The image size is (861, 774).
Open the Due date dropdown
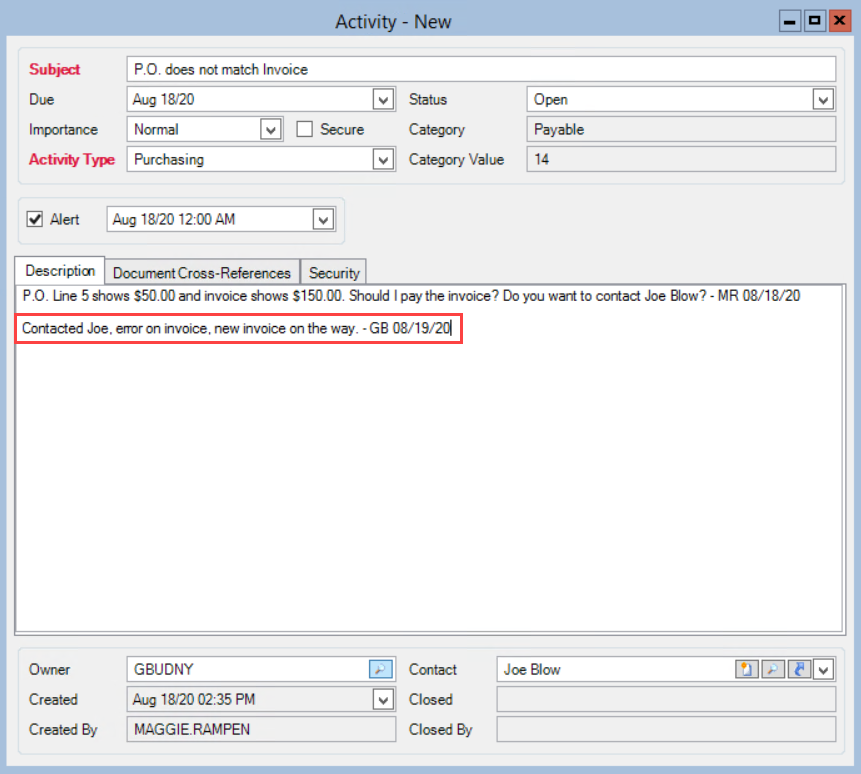pyautogui.click(x=383, y=99)
